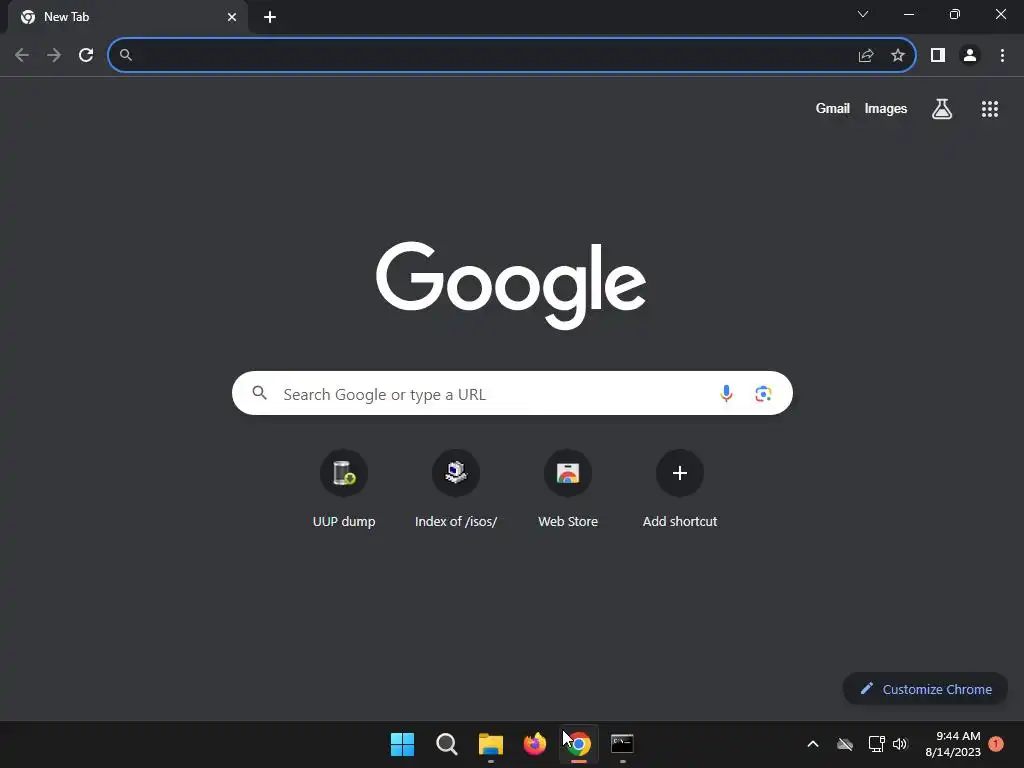Open File Explorer from taskbar
Viewport: 1024px width, 768px height.
490,744
